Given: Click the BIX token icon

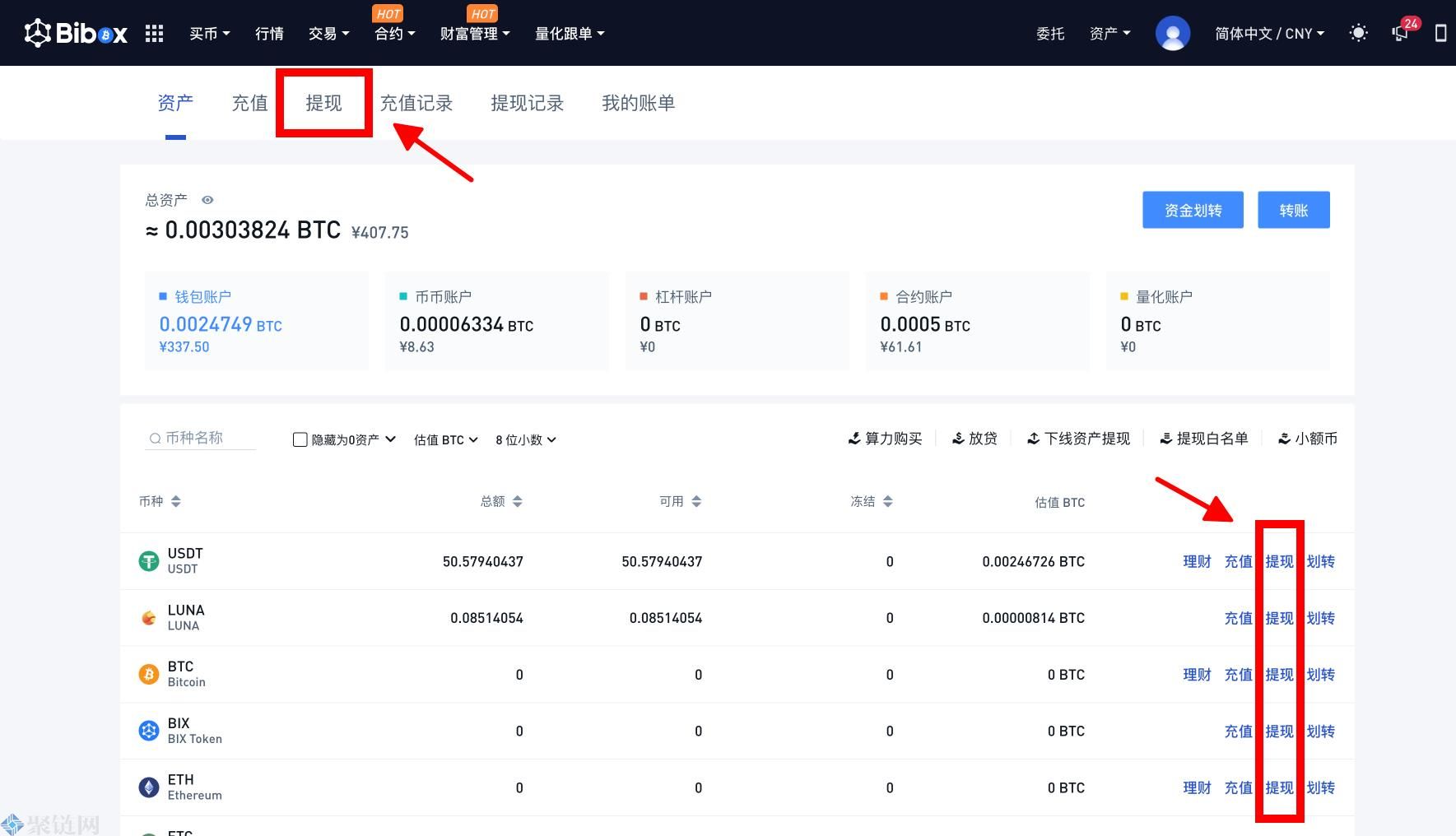Looking at the screenshot, I should pyautogui.click(x=148, y=731).
